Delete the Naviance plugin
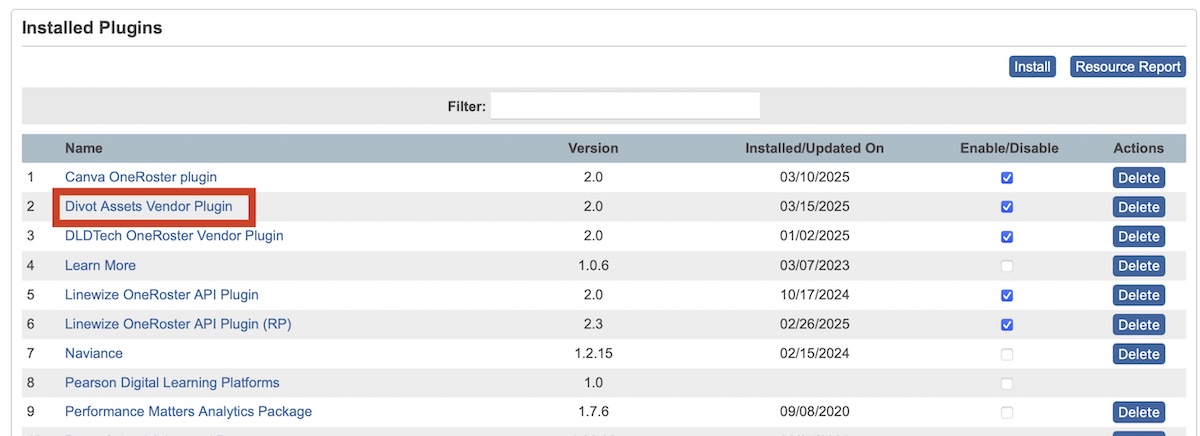1200x436 pixels. (1138, 354)
